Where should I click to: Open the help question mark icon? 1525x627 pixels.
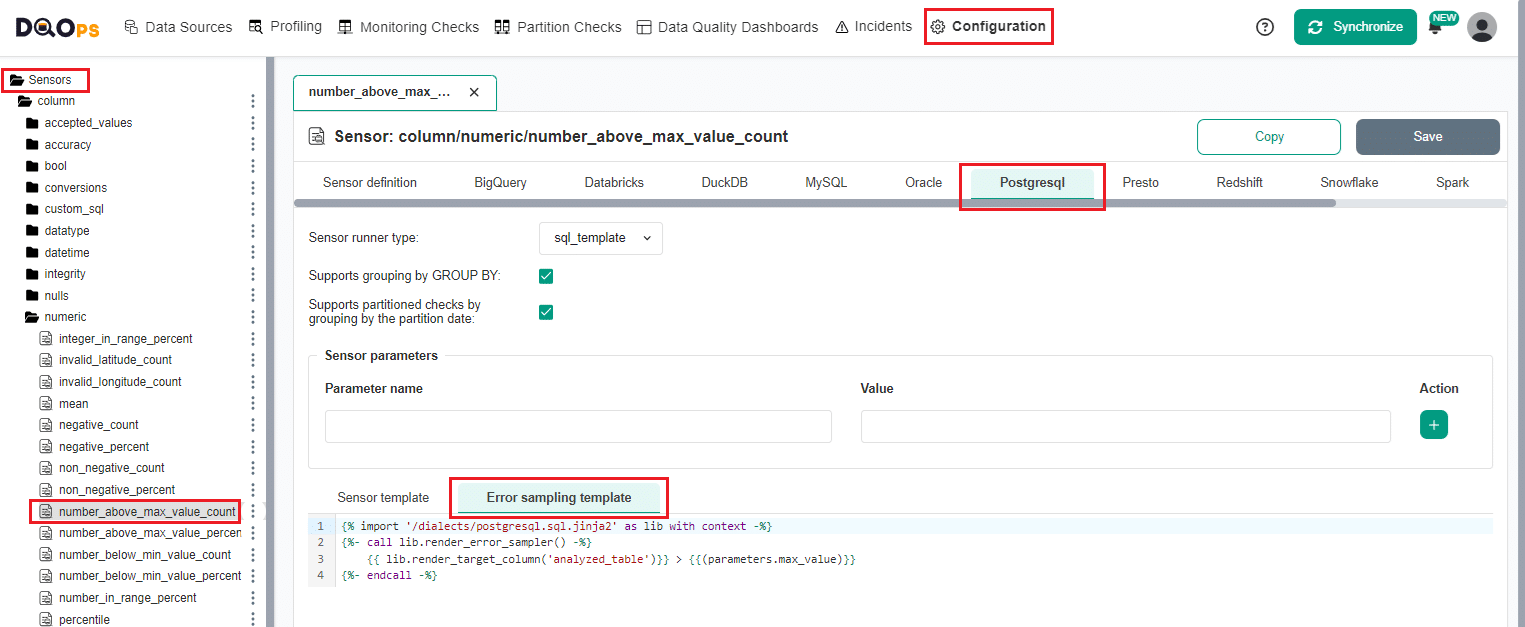1265,27
